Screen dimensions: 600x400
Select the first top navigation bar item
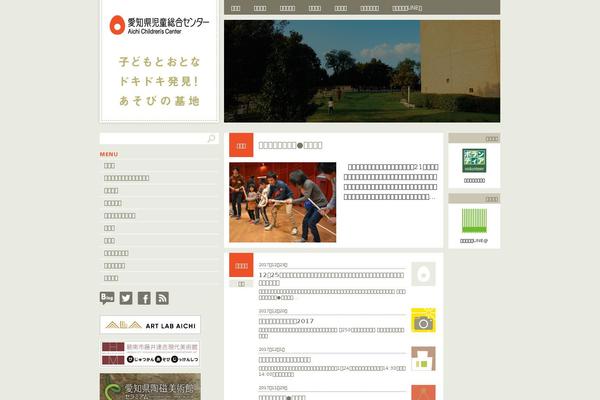[x=236, y=8]
